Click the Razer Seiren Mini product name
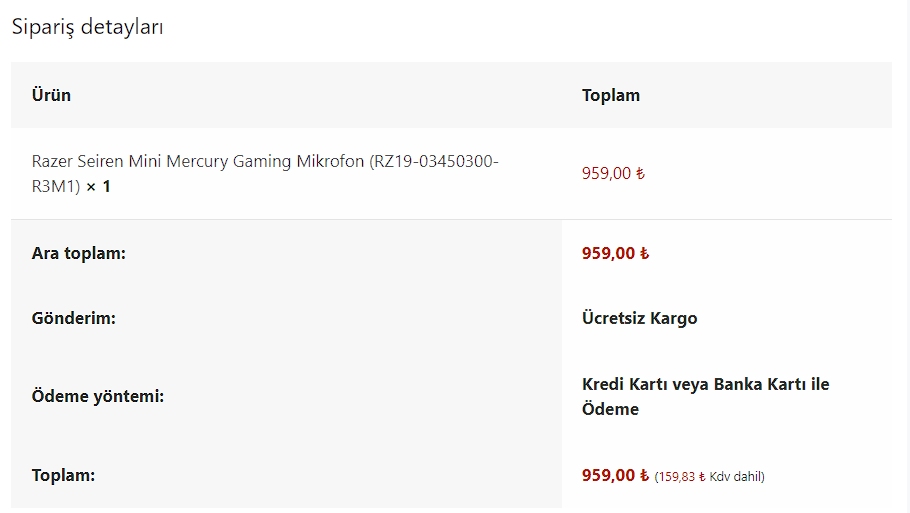The height and width of the screenshot is (513, 910). coord(198,161)
